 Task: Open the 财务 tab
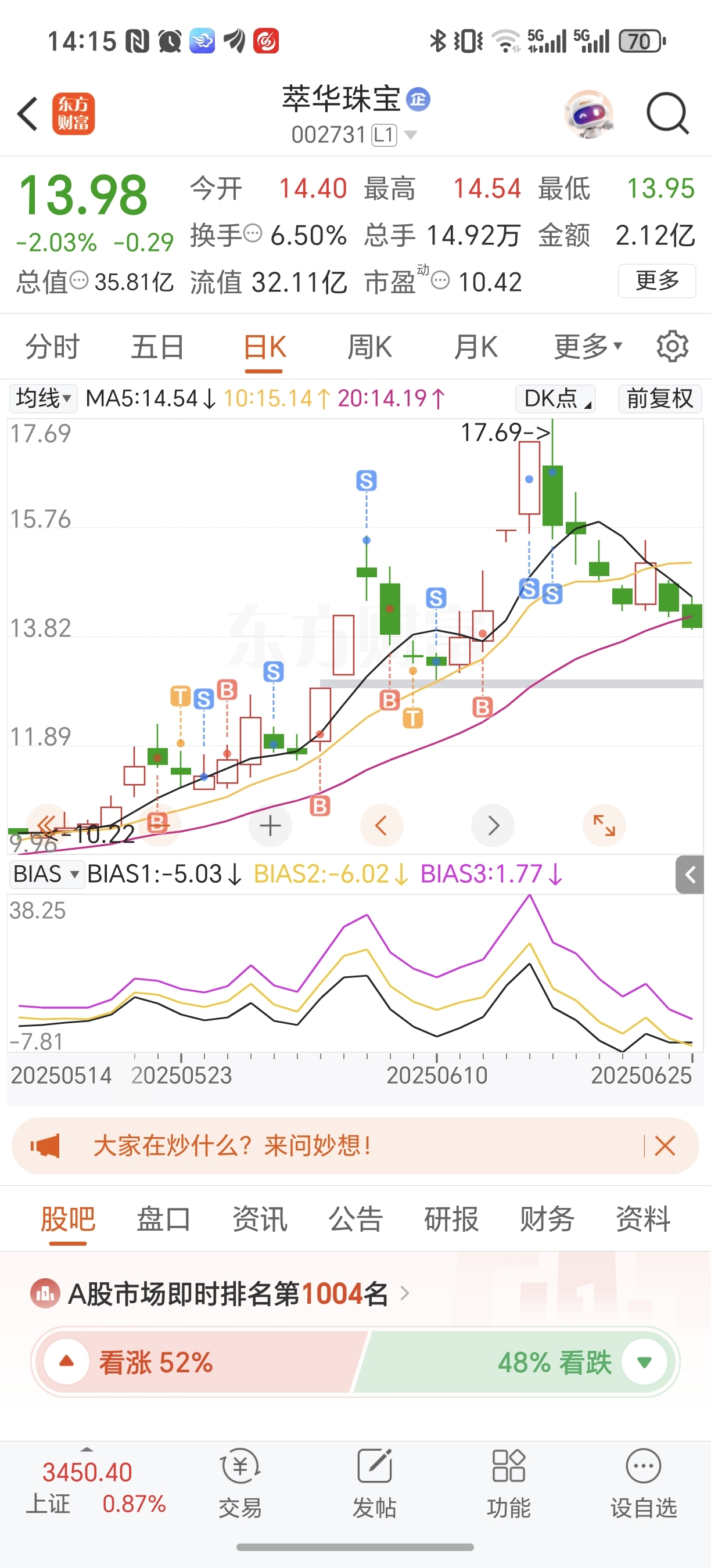click(x=547, y=1218)
